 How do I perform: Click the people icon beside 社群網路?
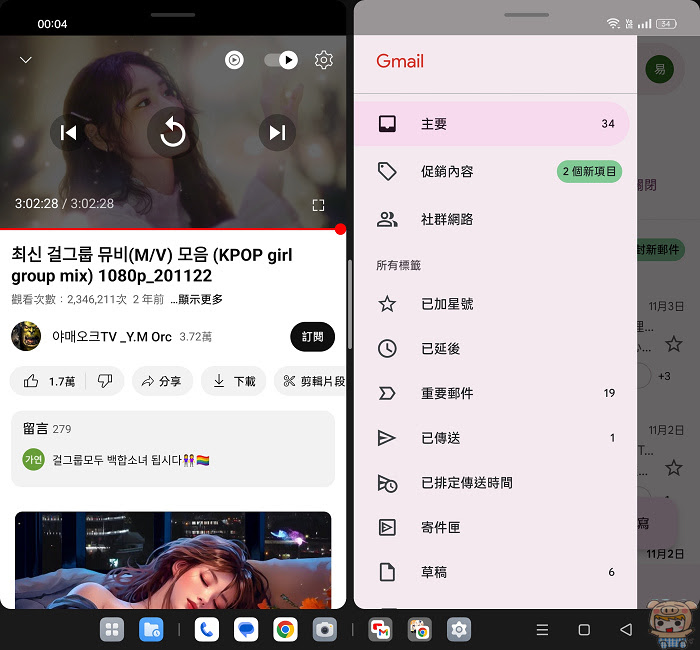tap(387, 219)
